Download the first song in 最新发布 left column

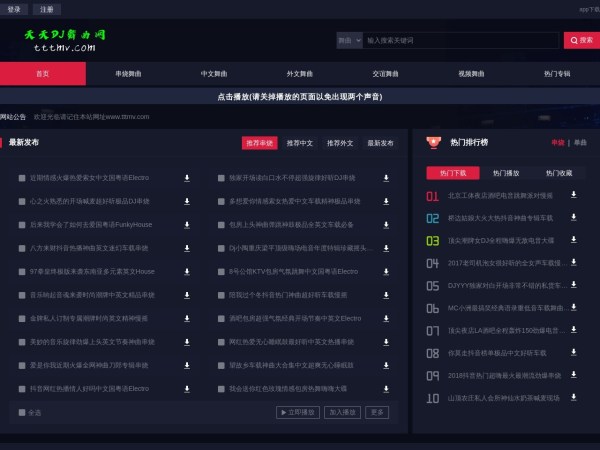(x=187, y=177)
